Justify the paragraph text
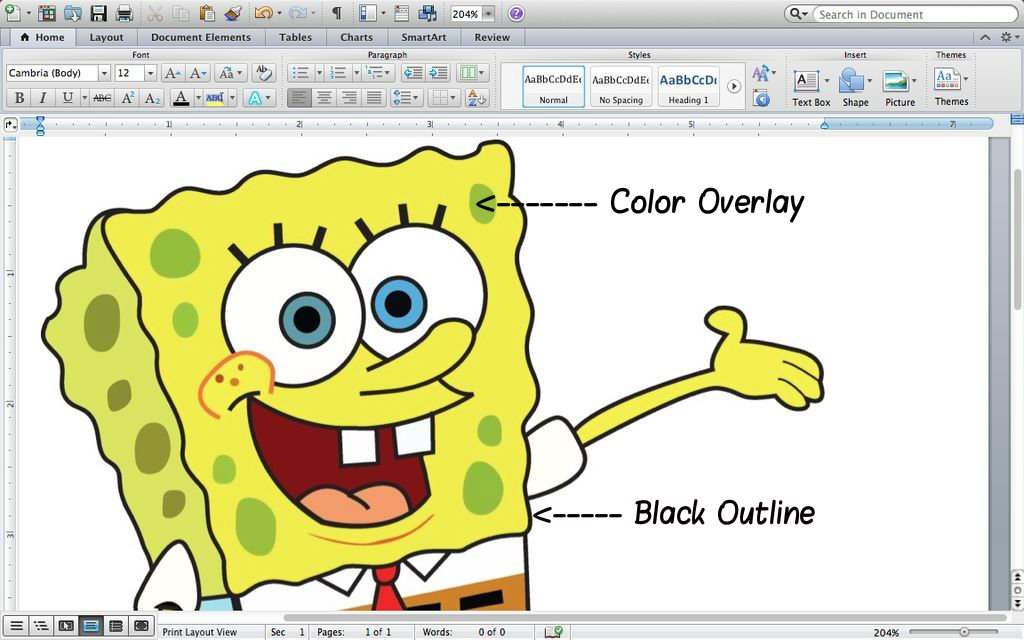 point(374,98)
